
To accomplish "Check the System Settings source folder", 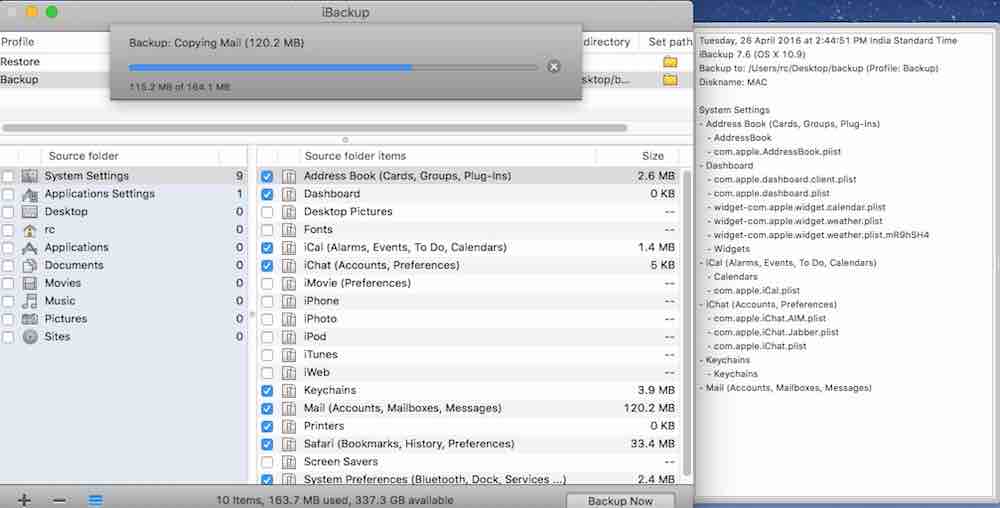I will click(8, 176).
